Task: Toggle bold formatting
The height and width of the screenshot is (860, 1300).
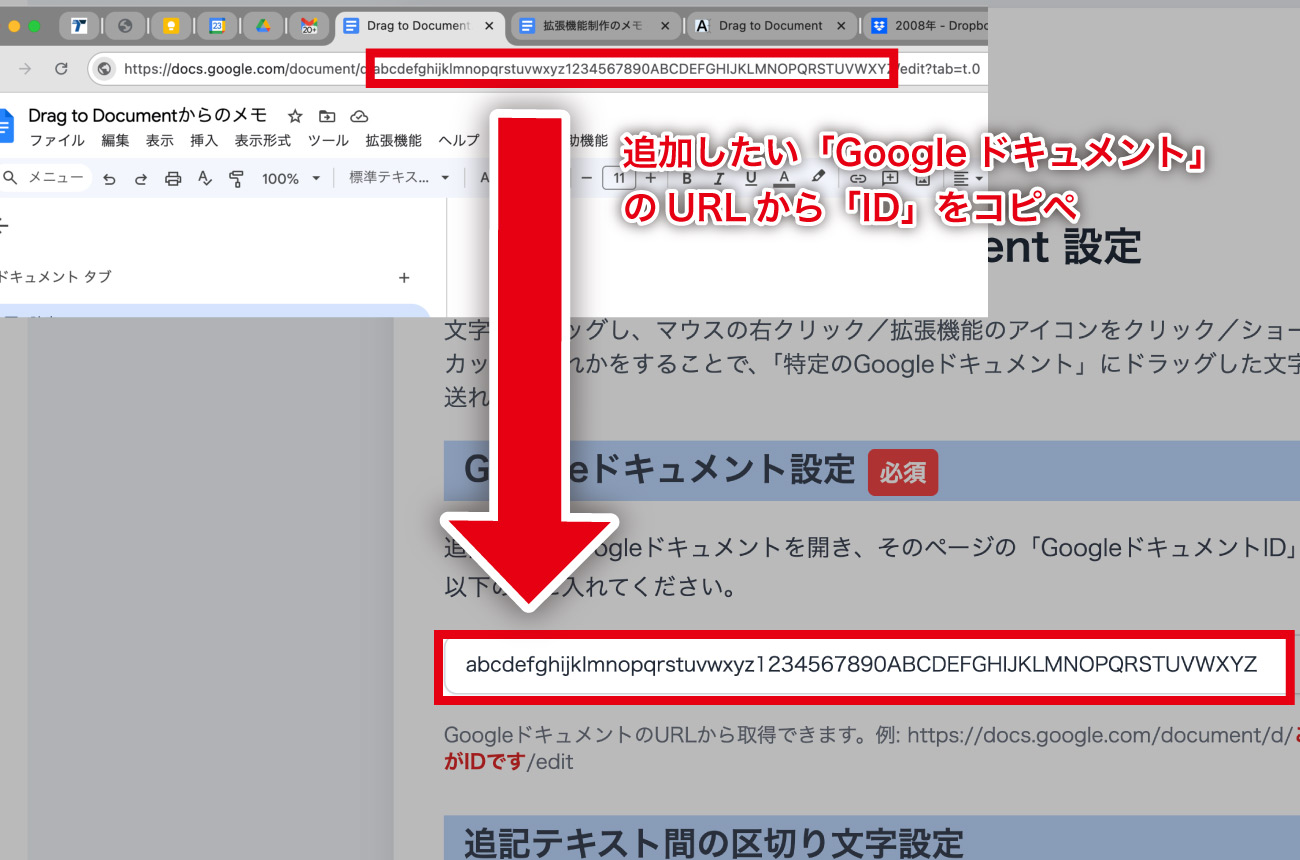Action: point(688,178)
